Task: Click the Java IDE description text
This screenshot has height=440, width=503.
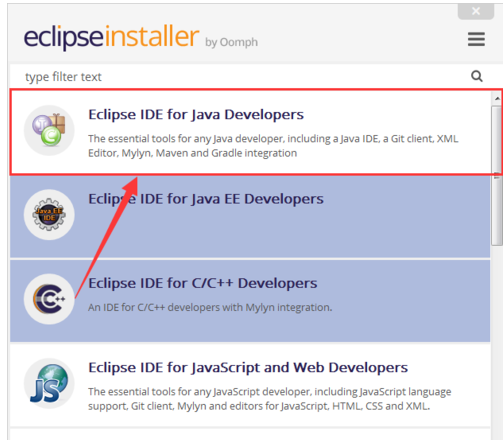Action: tap(273, 146)
